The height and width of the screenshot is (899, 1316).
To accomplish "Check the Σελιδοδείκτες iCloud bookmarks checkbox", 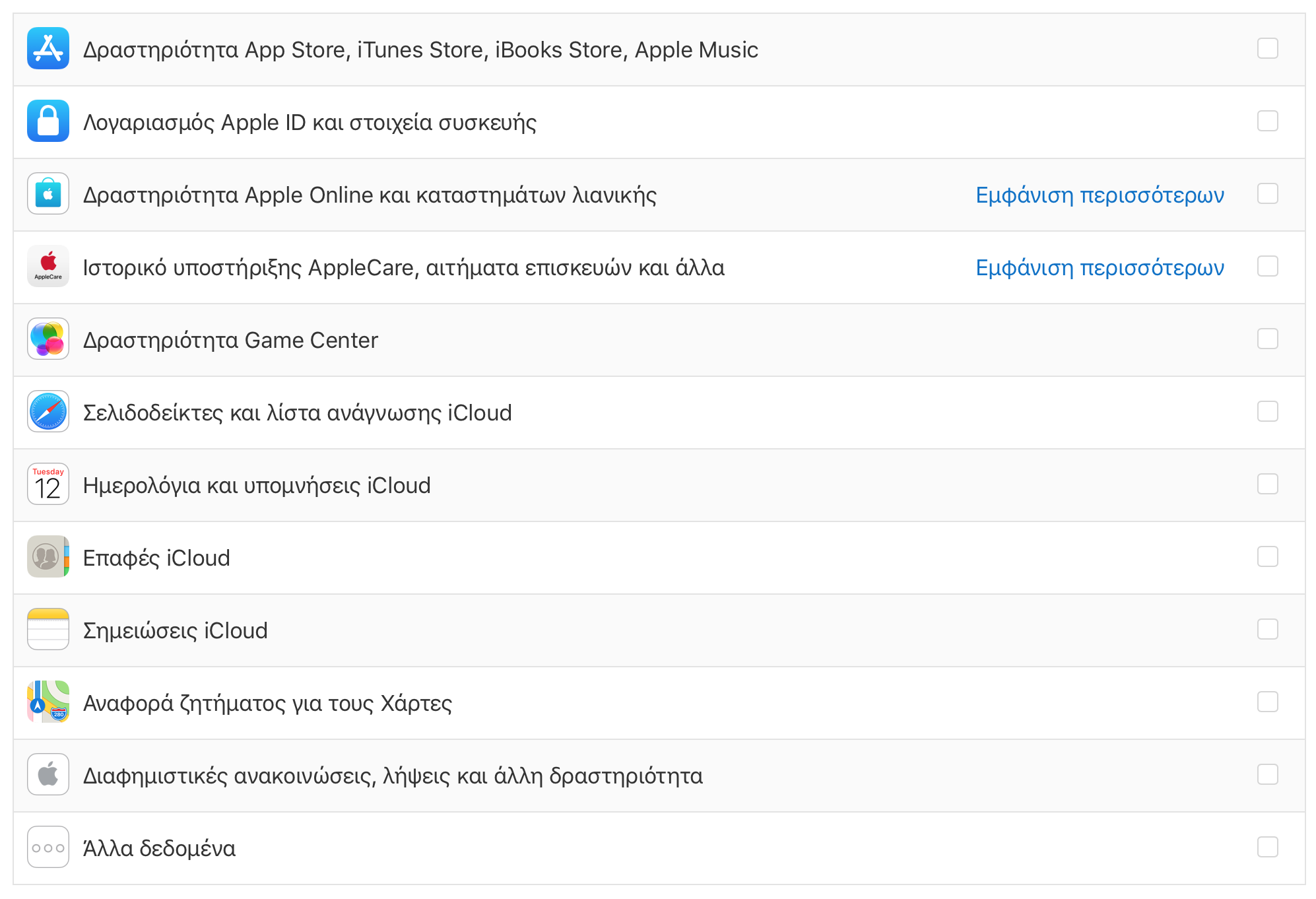I will point(1268,411).
